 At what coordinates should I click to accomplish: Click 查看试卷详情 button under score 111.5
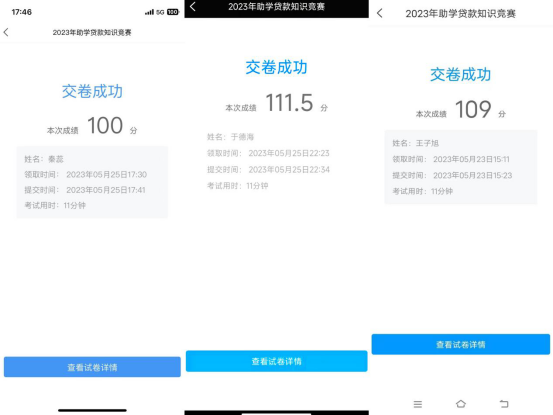276,361
